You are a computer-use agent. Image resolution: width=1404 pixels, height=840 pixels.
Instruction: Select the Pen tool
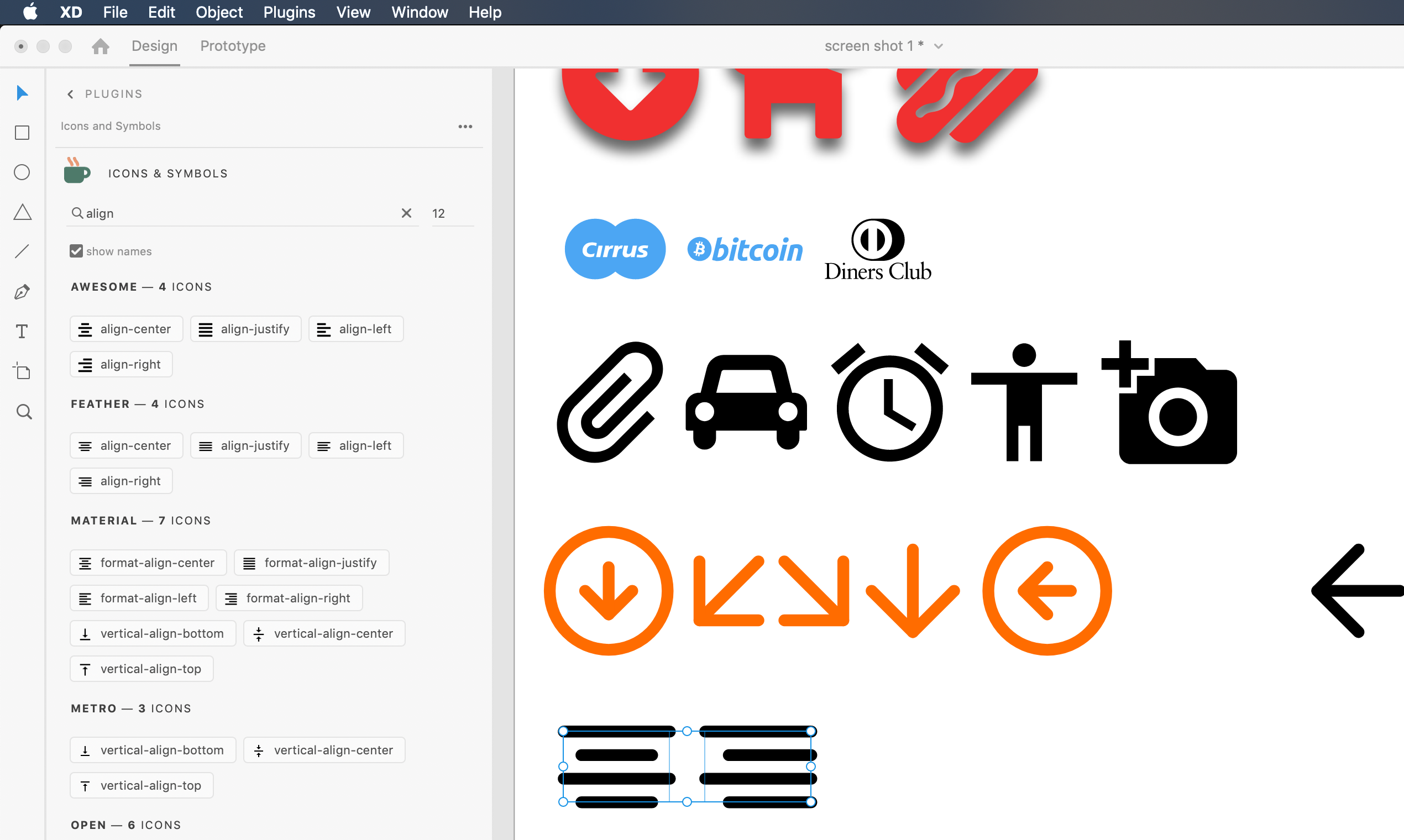pos(22,291)
